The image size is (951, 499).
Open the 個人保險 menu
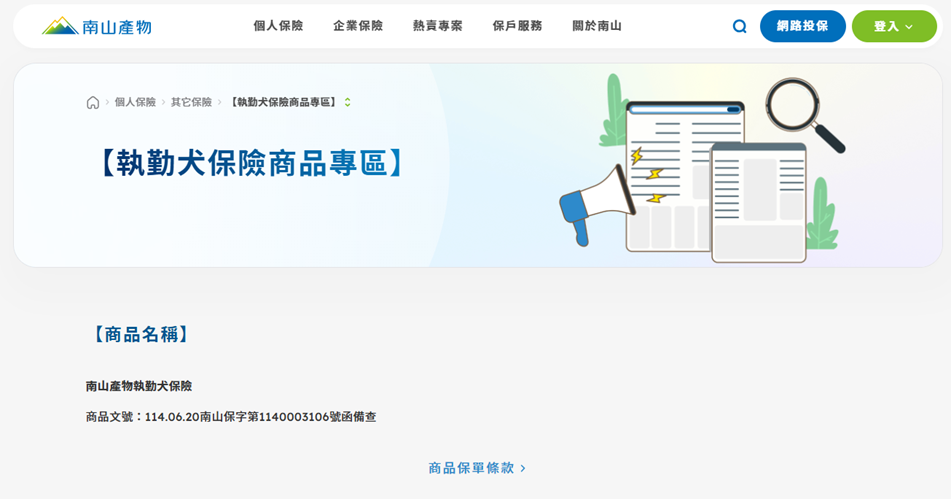pyautogui.click(x=278, y=26)
